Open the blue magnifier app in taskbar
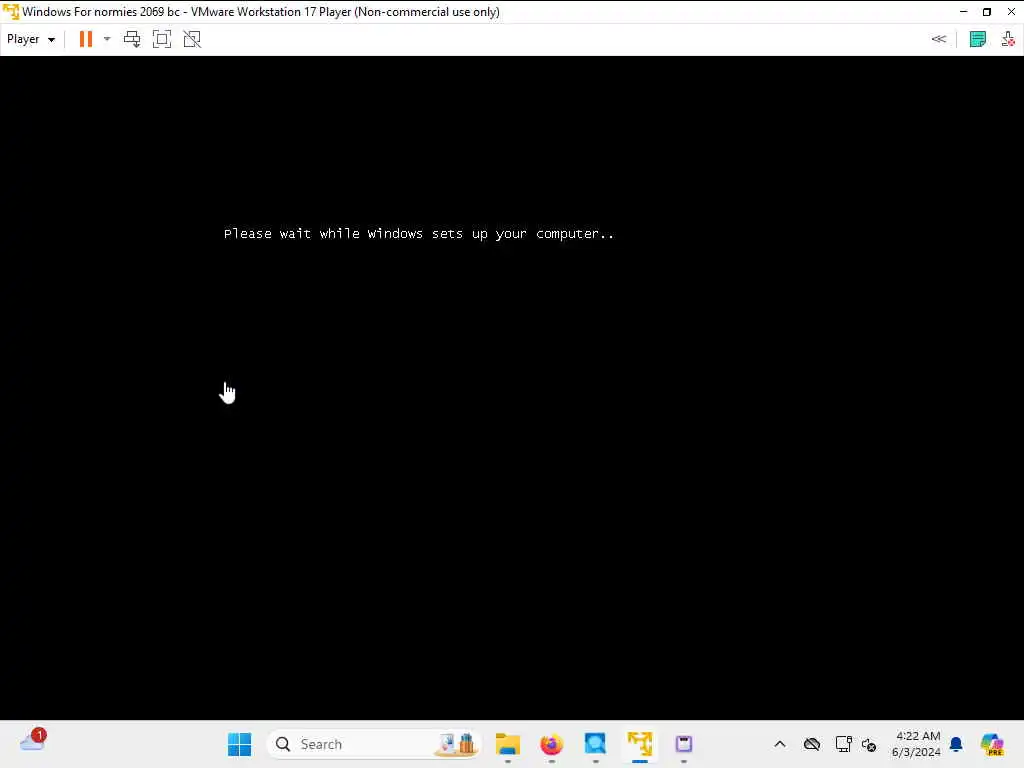The height and width of the screenshot is (768, 1024). click(x=595, y=744)
